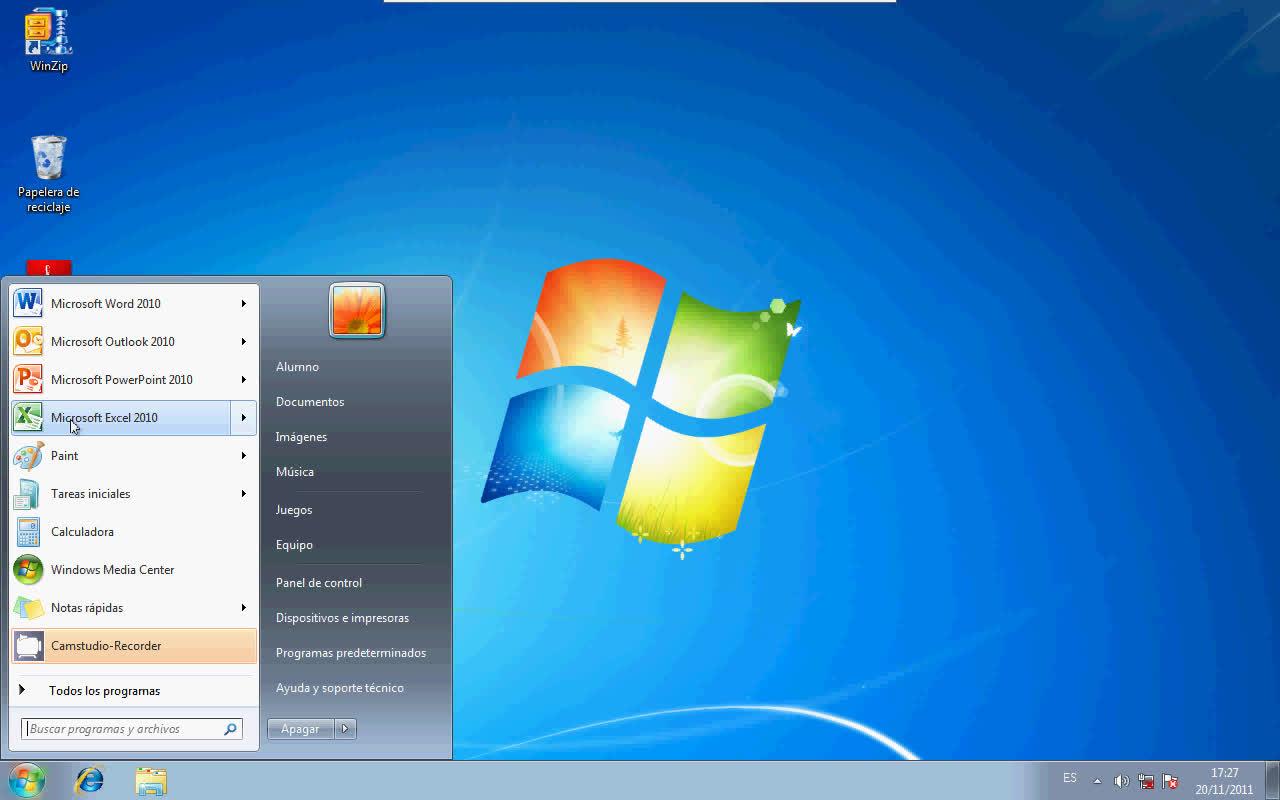Click the Tareas iniciales icon
Image resolution: width=1280 pixels, height=800 pixels.
tap(28, 493)
